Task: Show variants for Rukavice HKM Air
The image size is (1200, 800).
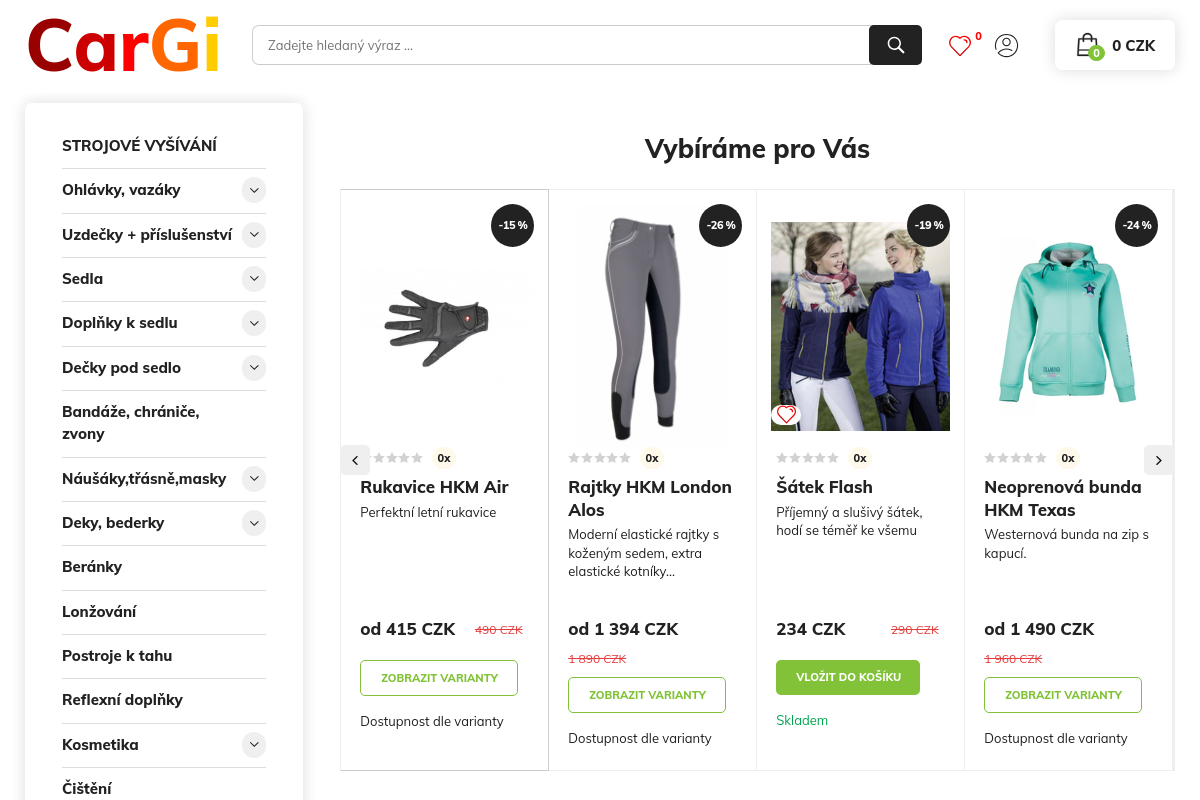Action: pyautogui.click(x=439, y=678)
